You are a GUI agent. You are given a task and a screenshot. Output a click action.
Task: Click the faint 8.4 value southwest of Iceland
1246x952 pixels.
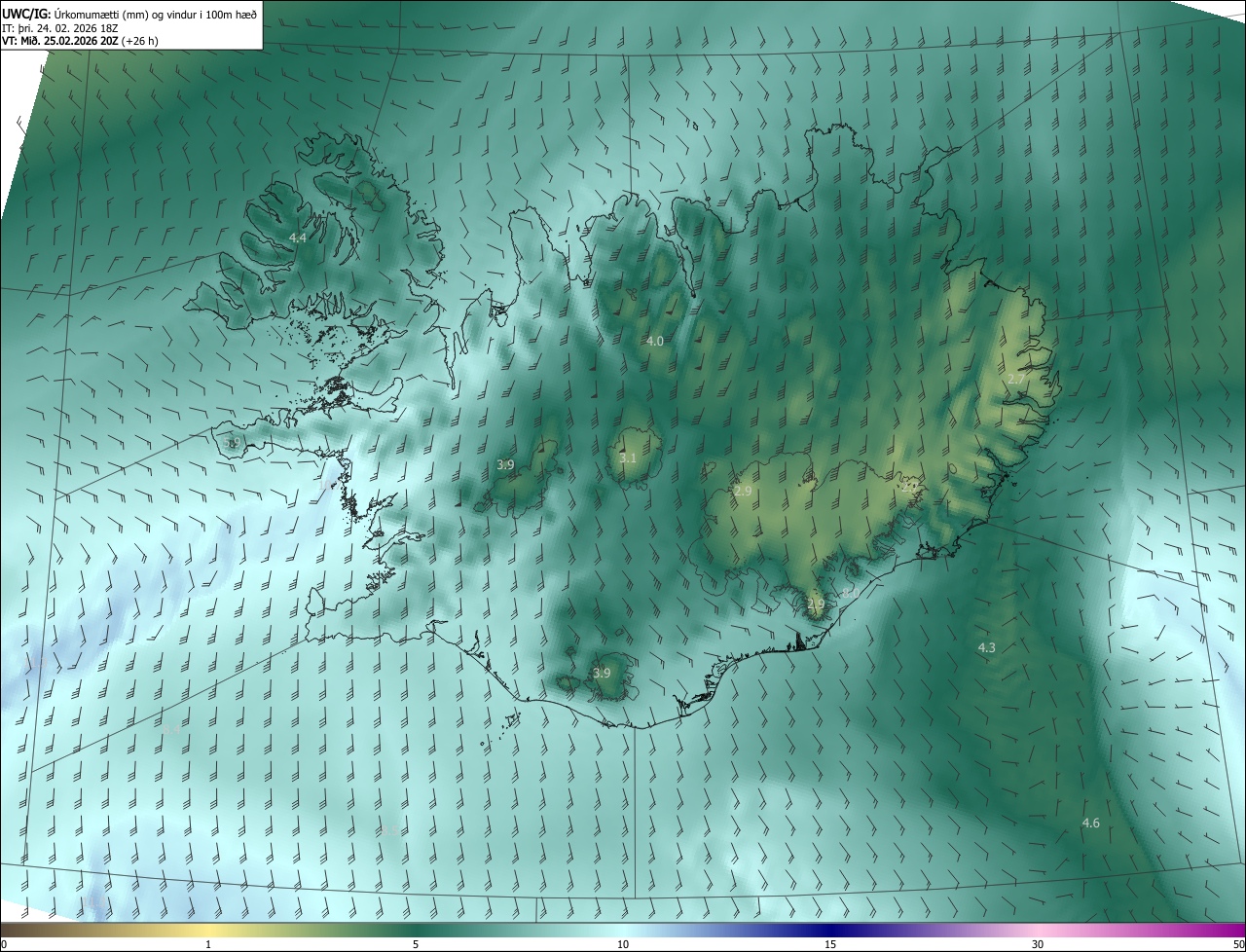pyautogui.click(x=171, y=729)
